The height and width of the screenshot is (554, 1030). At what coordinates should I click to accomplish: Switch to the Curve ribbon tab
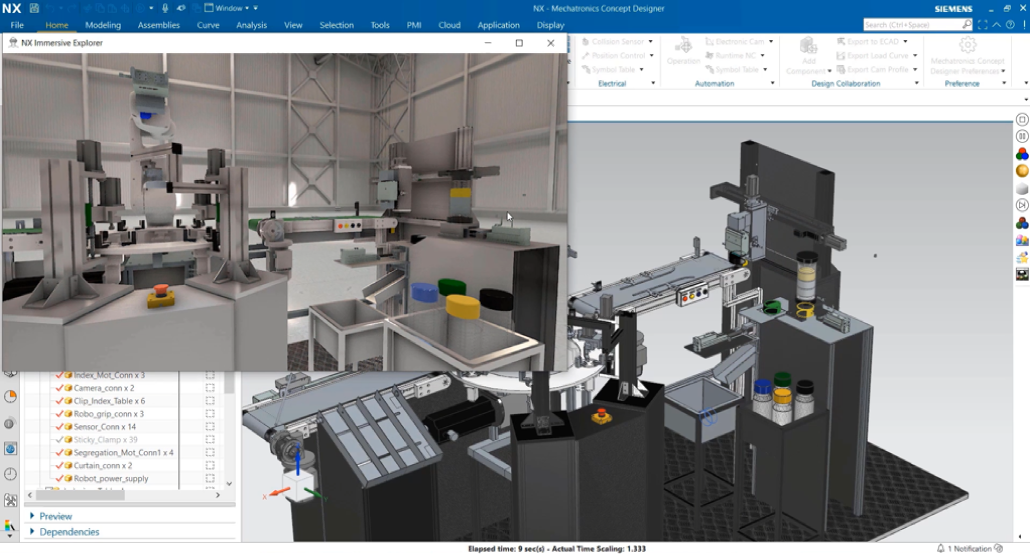point(208,25)
